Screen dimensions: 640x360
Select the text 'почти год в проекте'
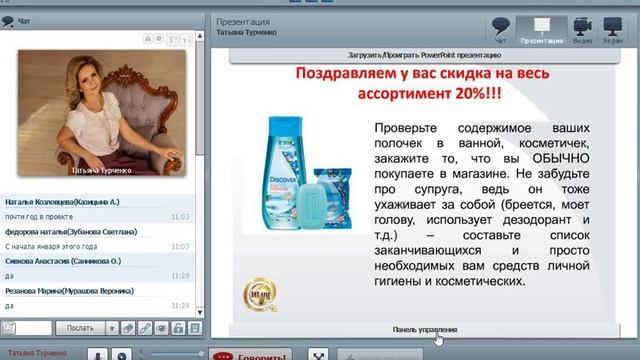tap(39, 217)
